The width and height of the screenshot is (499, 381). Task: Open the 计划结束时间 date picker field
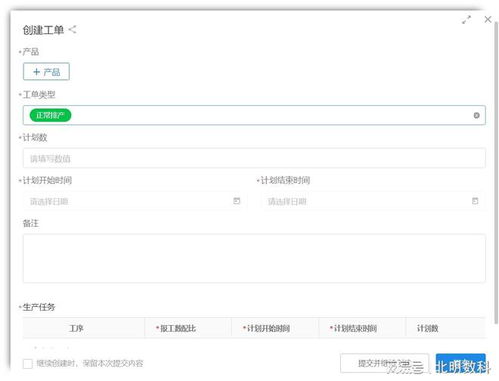pyautogui.click(x=373, y=201)
